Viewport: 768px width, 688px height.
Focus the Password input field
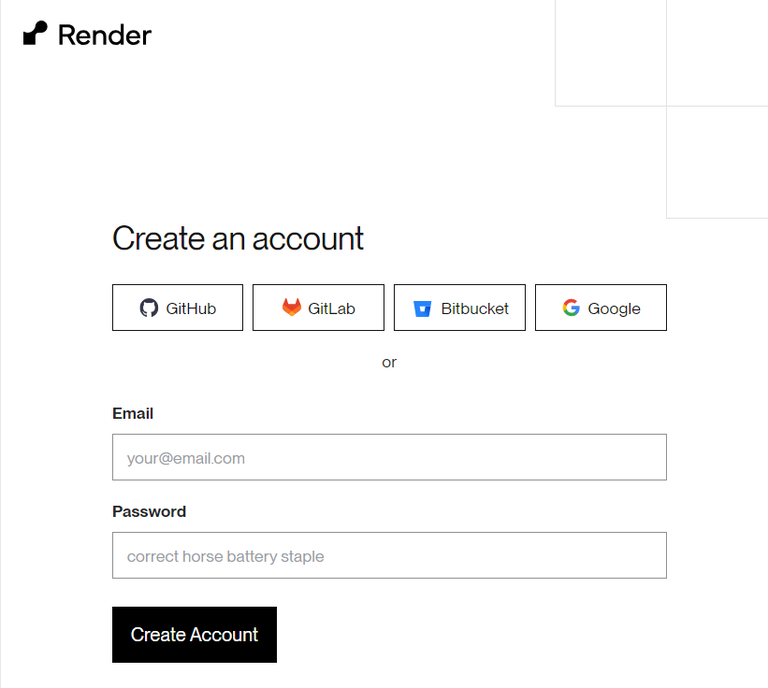pyautogui.click(x=389, y=555)
